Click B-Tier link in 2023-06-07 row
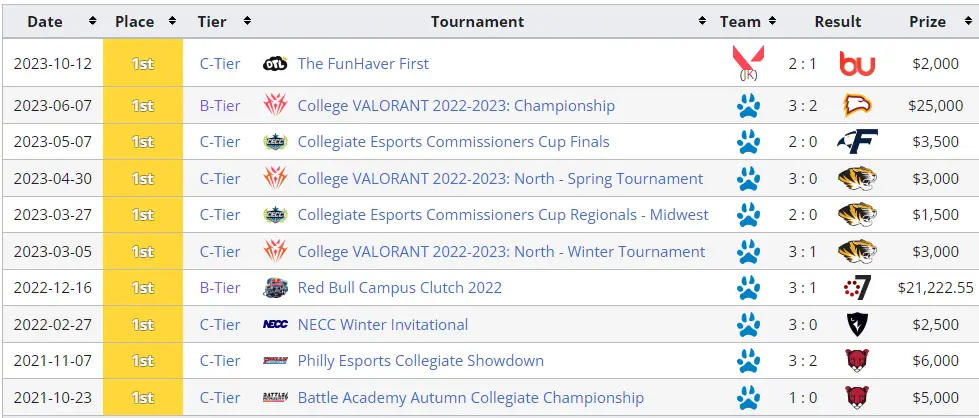 (220, 106)
